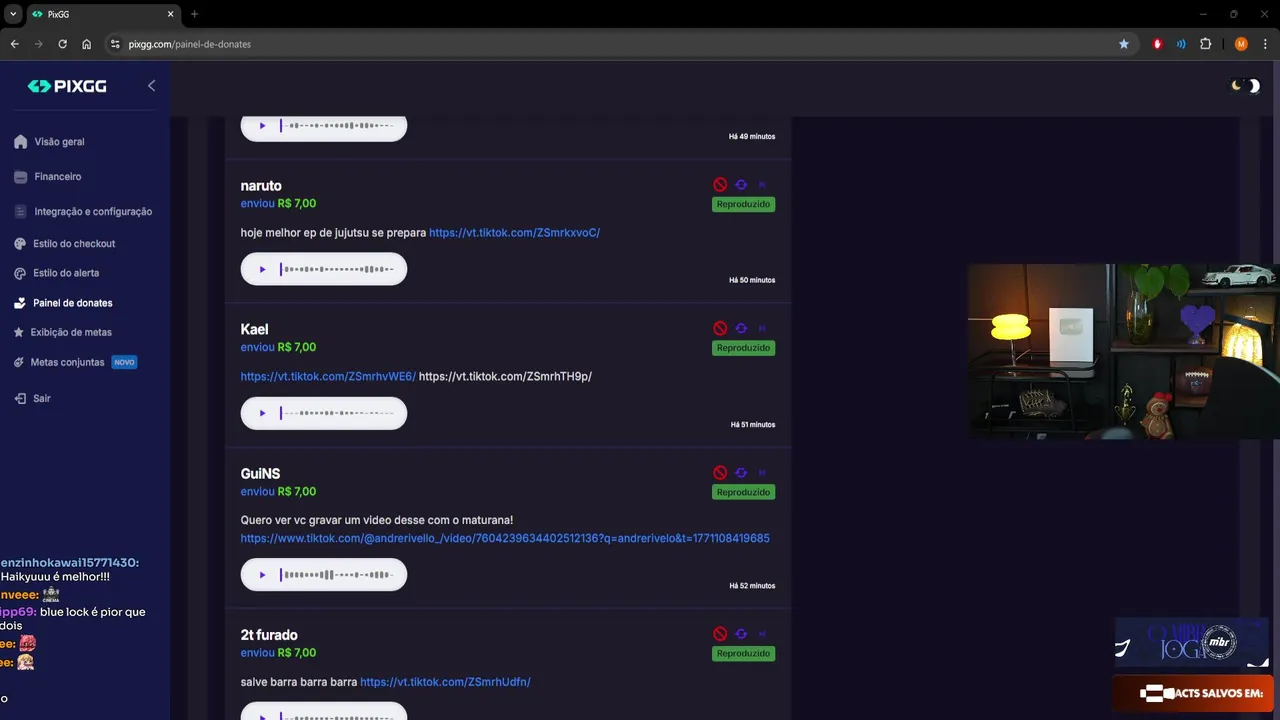This screenshot has height=720, width=1280.
Task: Reload the page in the browser
Action: [x=62, y=44]
